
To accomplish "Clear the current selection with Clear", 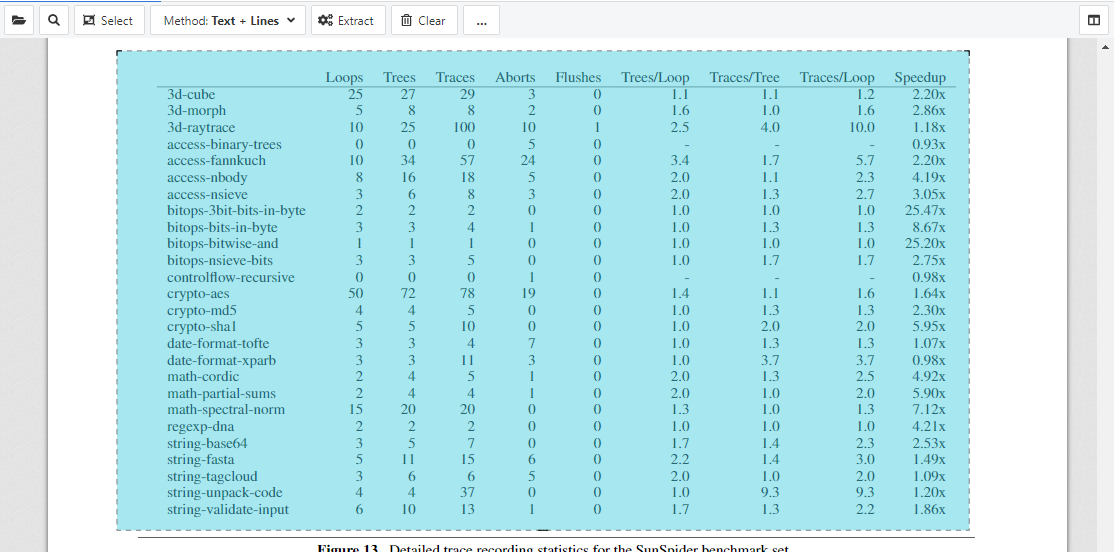I will (x=423, y=20).
